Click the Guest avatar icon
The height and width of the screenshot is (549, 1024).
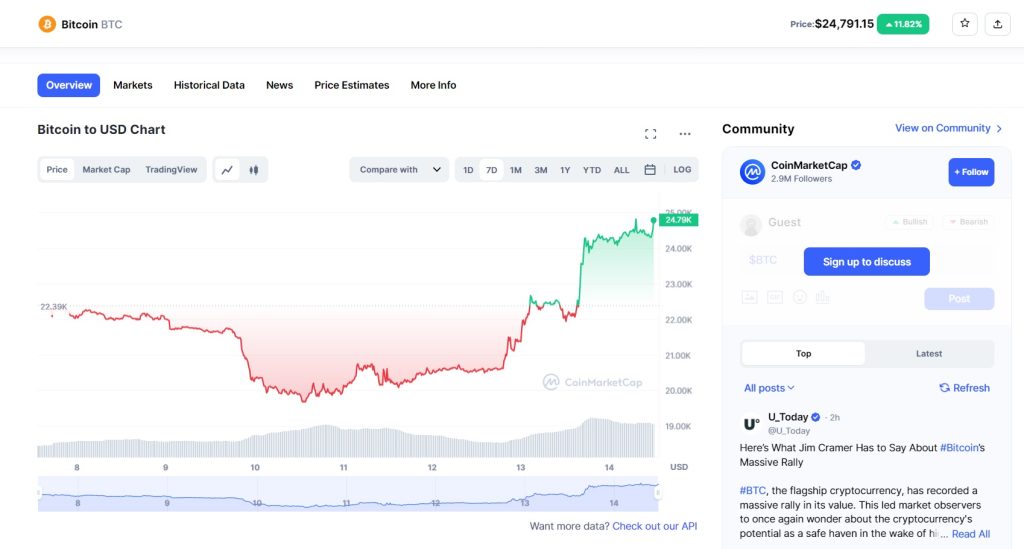(x=751, y=225)
